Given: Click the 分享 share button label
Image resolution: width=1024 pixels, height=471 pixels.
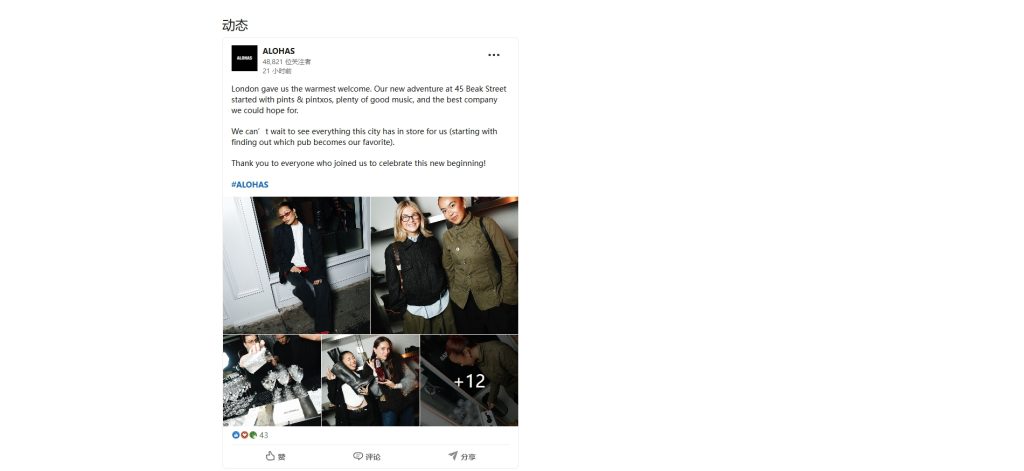Looking at the screenshot, I should coord(468,457).
